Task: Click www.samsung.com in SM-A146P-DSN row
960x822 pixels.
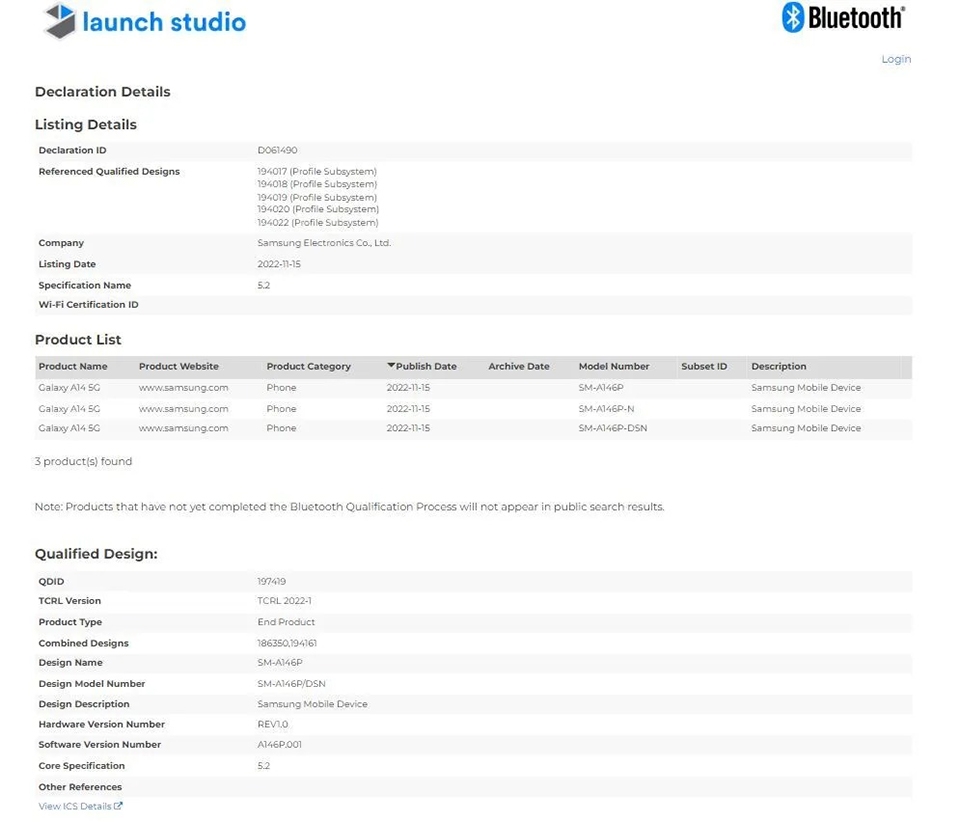Action: (x=184, y=428)
